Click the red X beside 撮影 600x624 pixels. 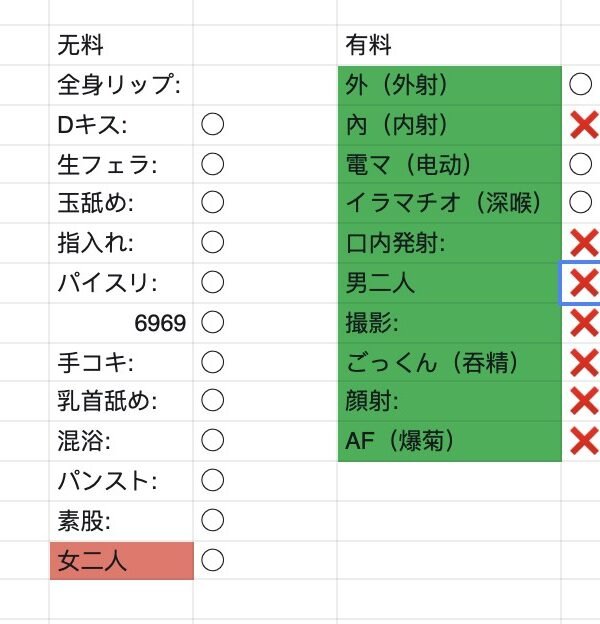[582, 322]
